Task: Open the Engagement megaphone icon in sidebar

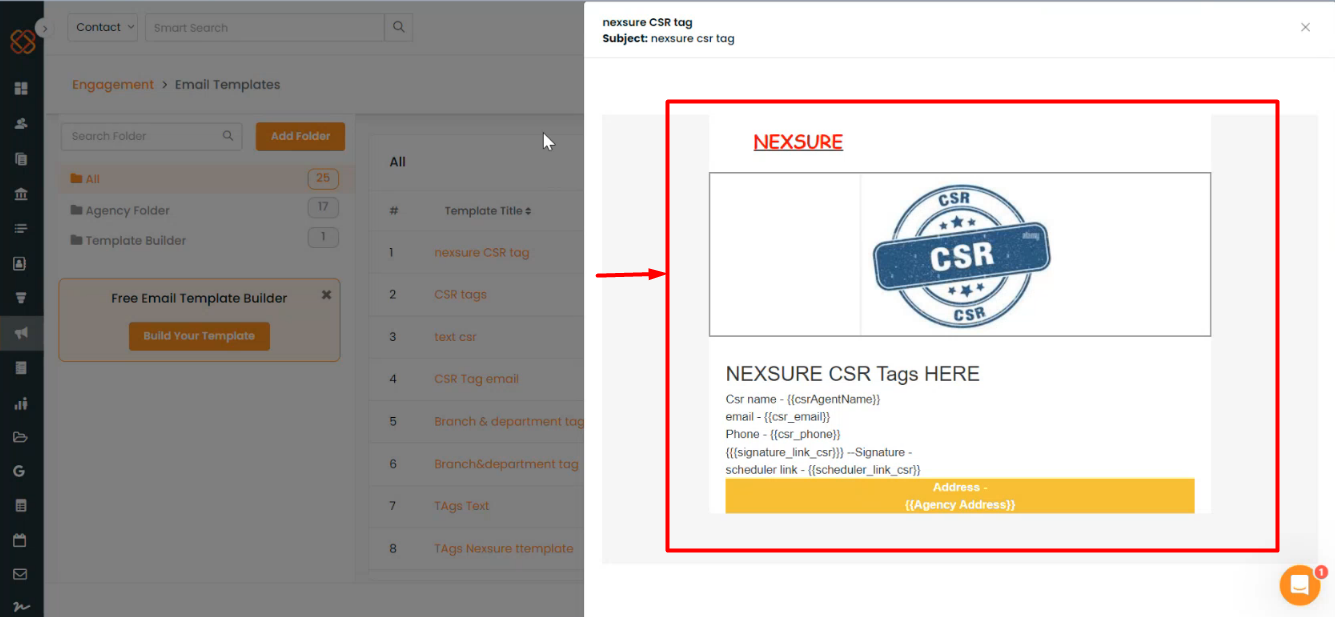Action: [21, 332]
